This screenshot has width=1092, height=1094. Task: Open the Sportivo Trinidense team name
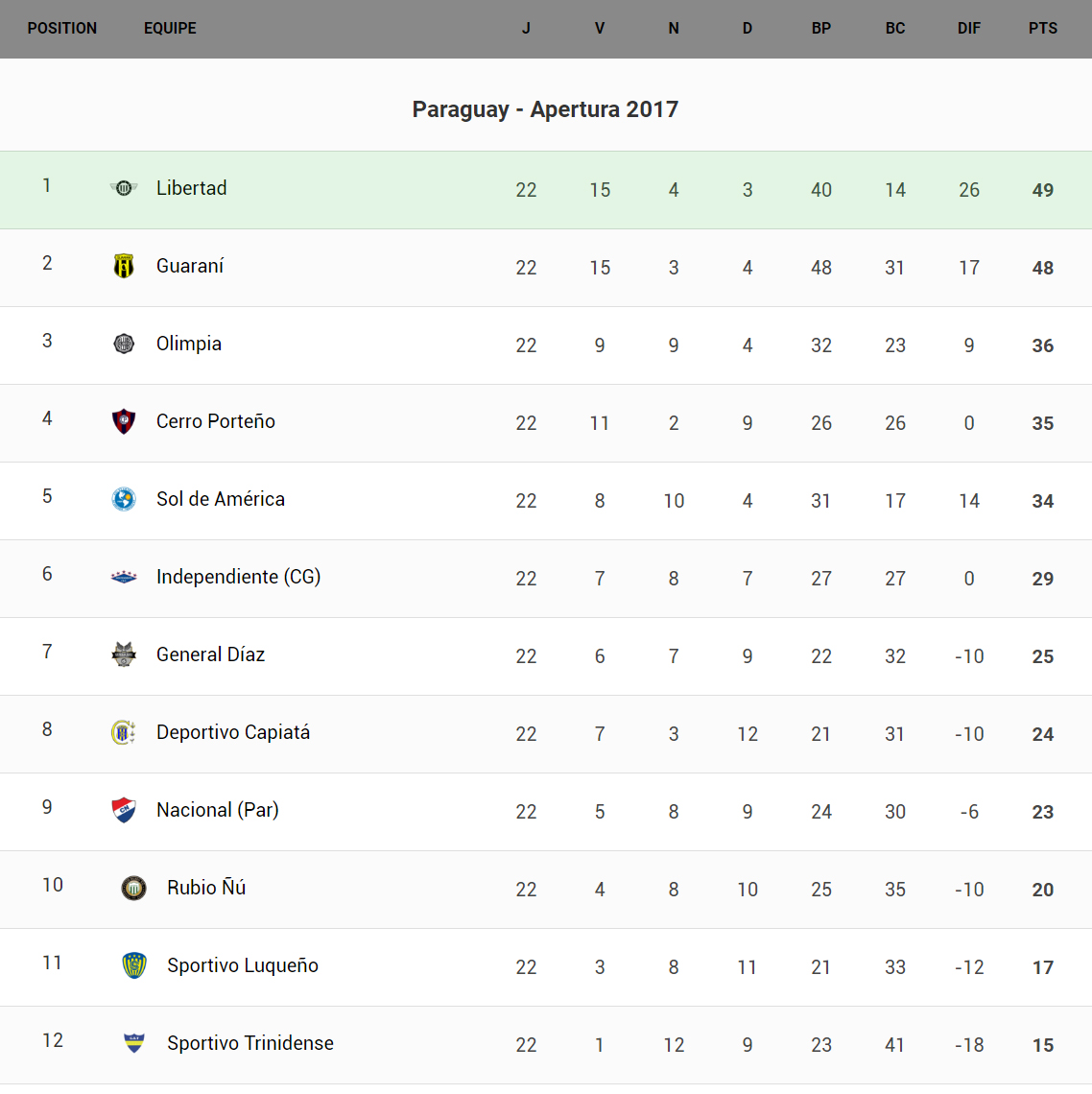click(x=250, y=1043)
